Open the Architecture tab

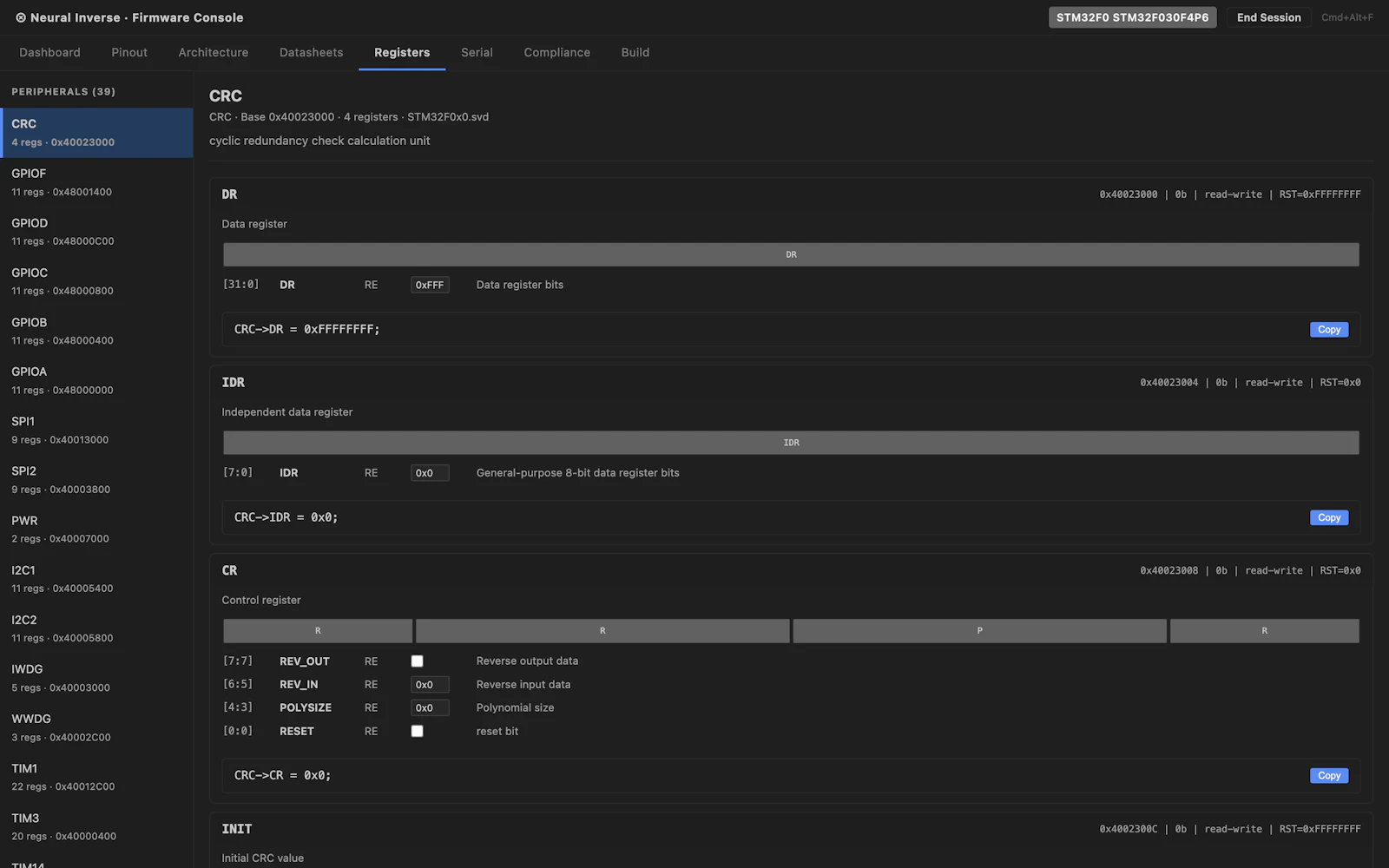coord(214,52)
